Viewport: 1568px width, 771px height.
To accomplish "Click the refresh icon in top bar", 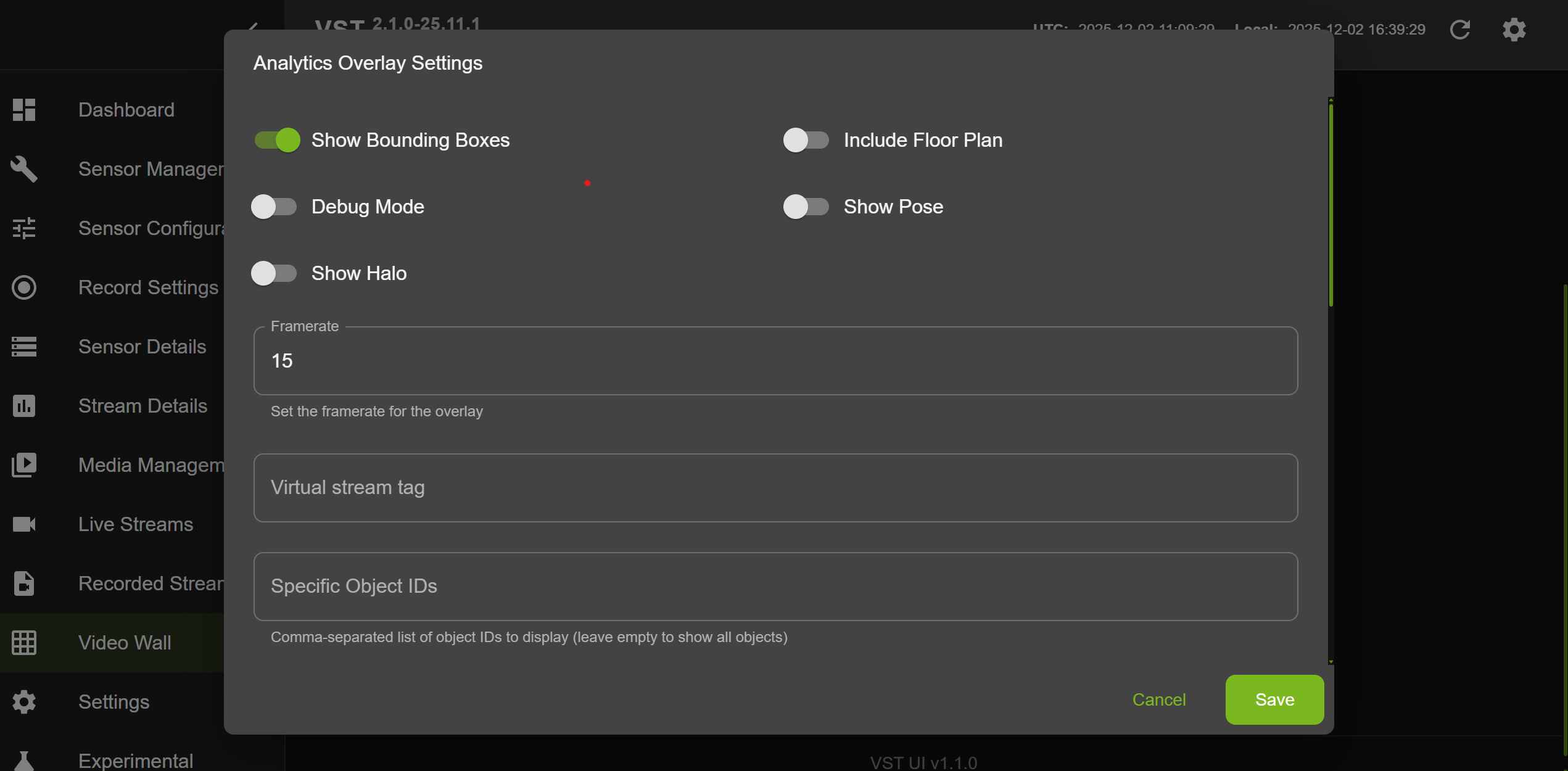I will click(1460, 30).
